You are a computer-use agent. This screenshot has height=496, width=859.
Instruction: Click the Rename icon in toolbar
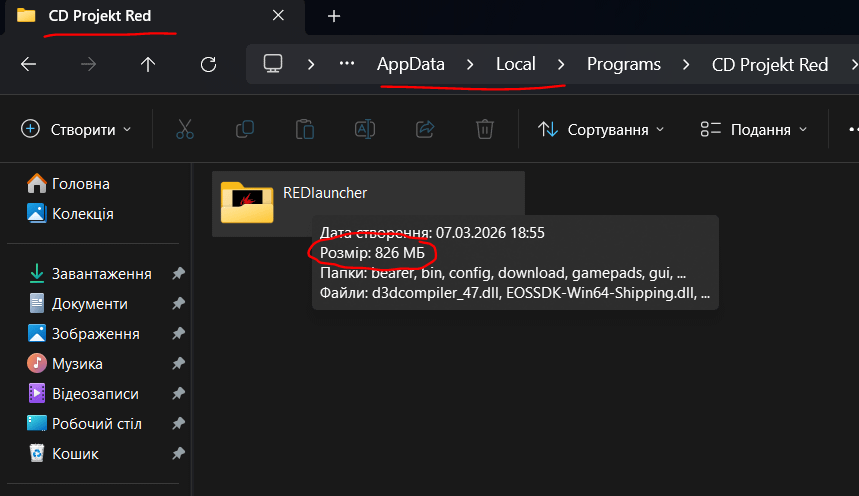[365, 129]
